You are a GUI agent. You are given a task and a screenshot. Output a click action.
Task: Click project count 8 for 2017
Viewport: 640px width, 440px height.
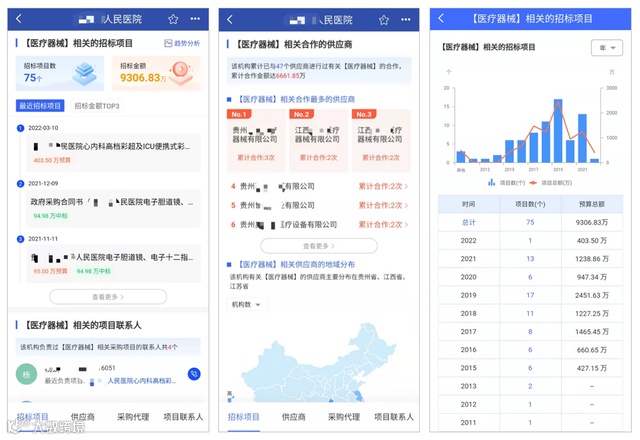point(530,331)
